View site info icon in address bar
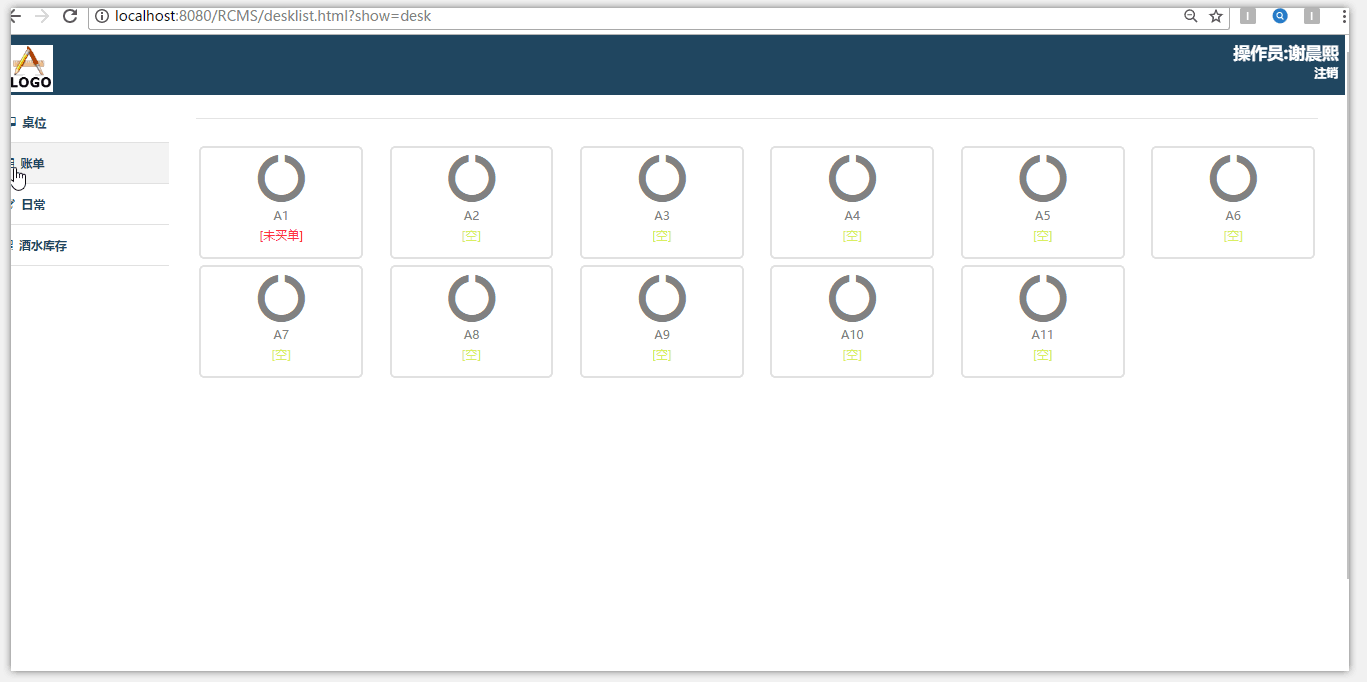Screen dimensions: 1367x682 102,16
